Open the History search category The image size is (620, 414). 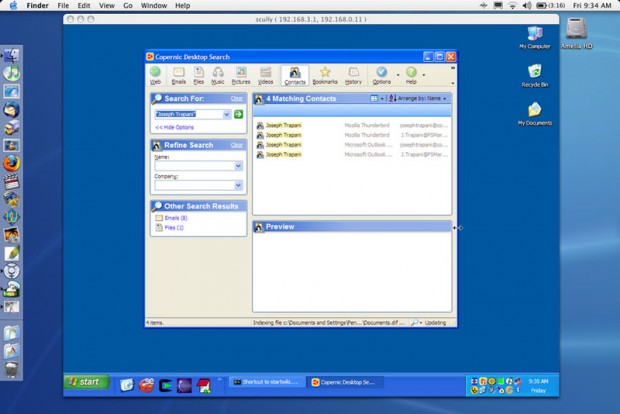point(353,76)
